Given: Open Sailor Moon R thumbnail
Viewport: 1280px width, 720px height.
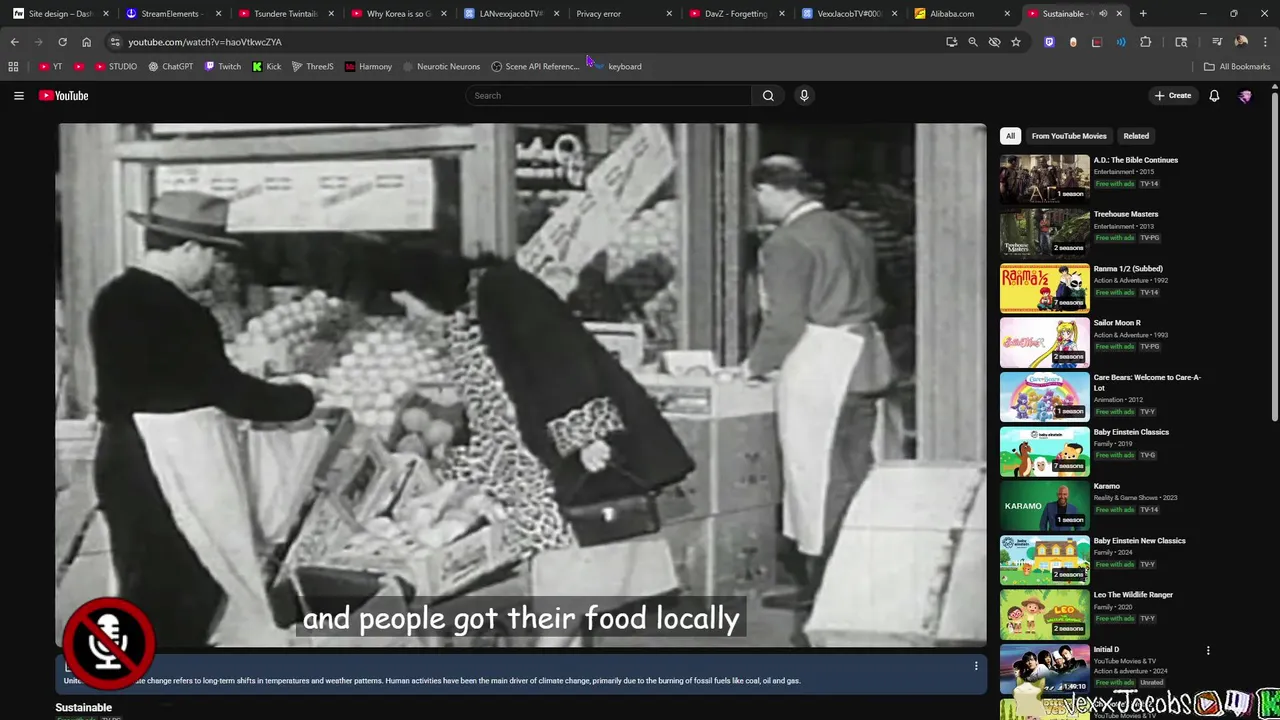Looking at the screenshot, I should click(1045, 341).
